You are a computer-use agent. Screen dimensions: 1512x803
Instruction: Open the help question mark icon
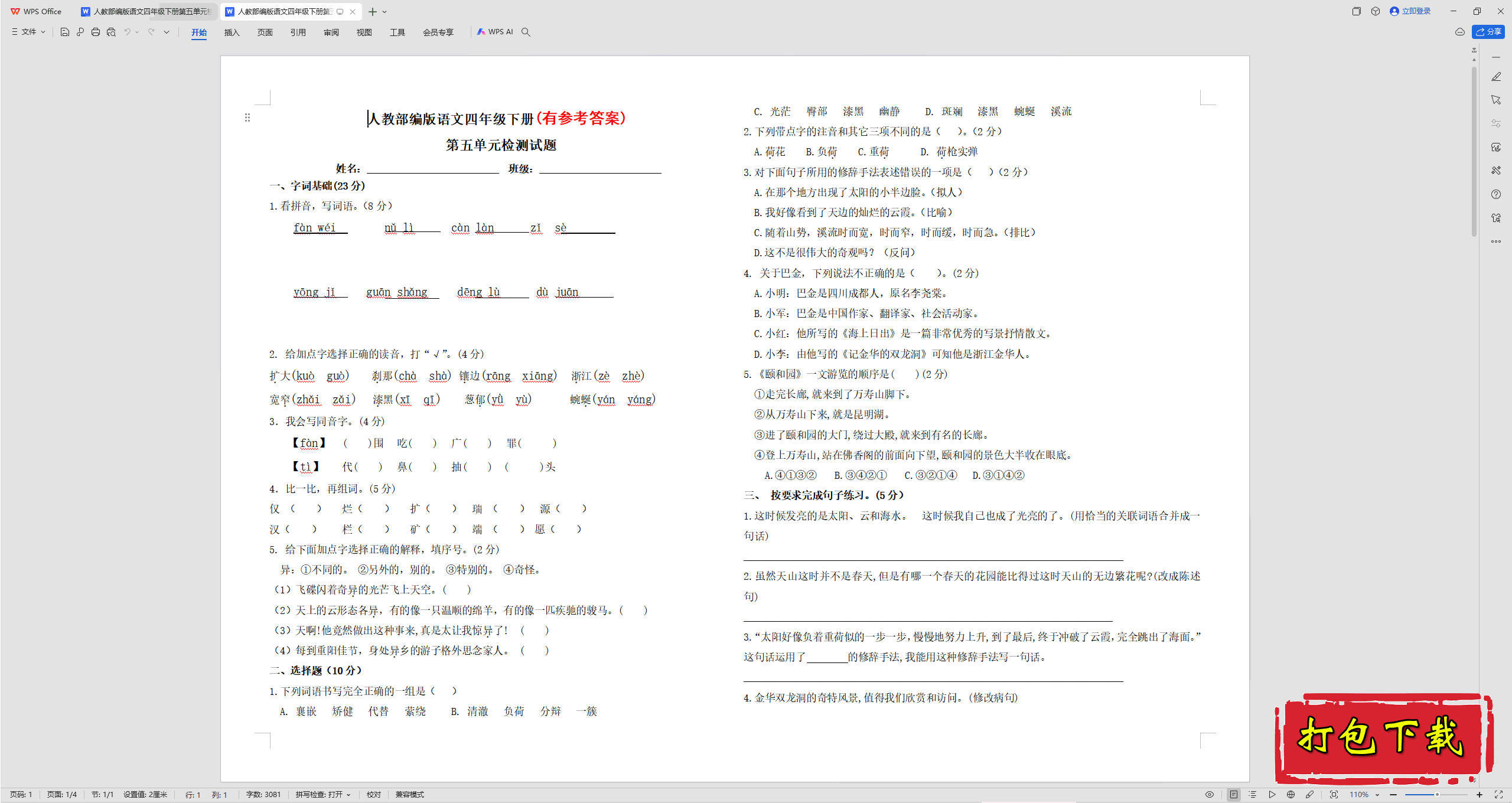pos(1496,194)
